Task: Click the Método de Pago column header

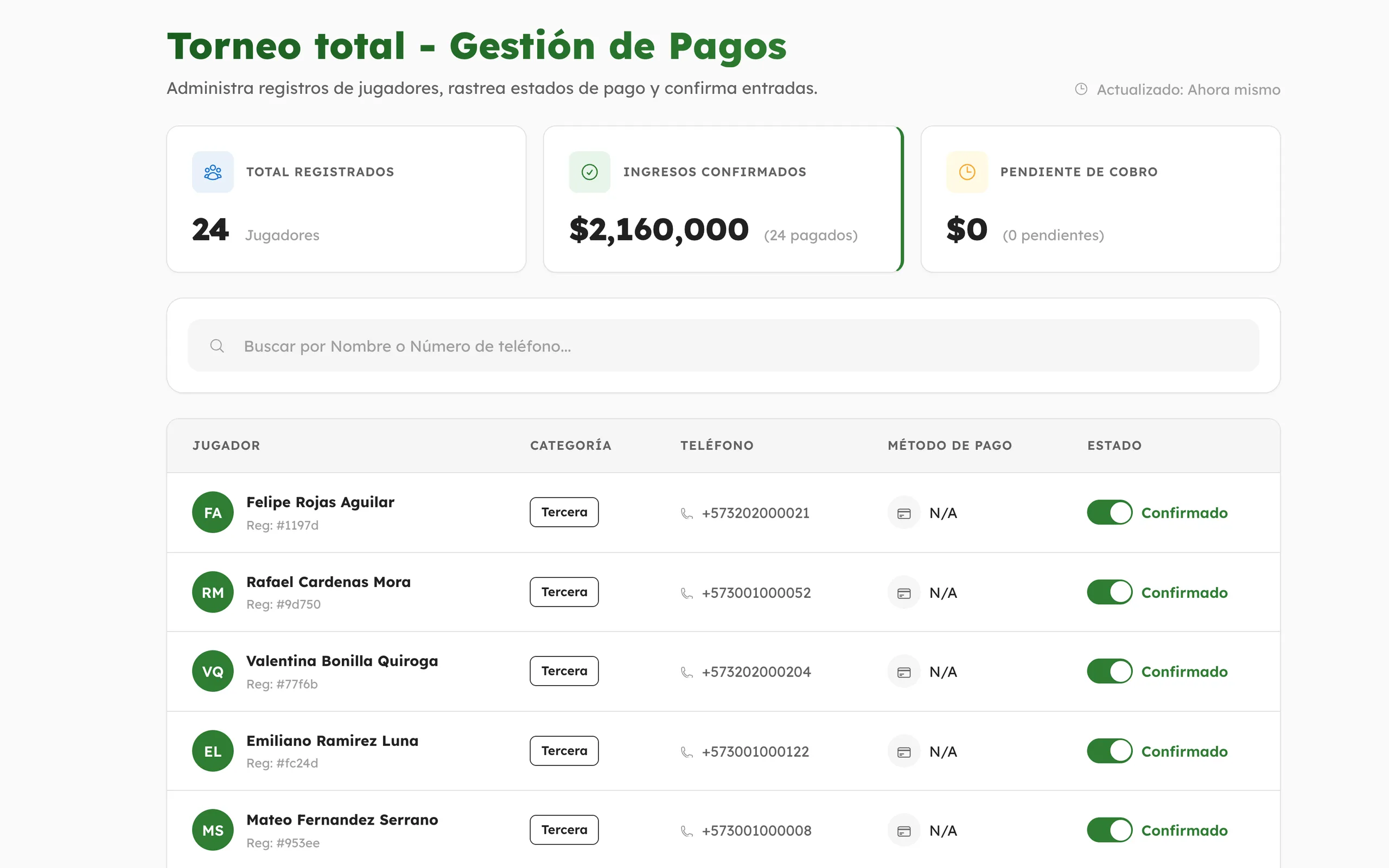Action: point(950,445)
